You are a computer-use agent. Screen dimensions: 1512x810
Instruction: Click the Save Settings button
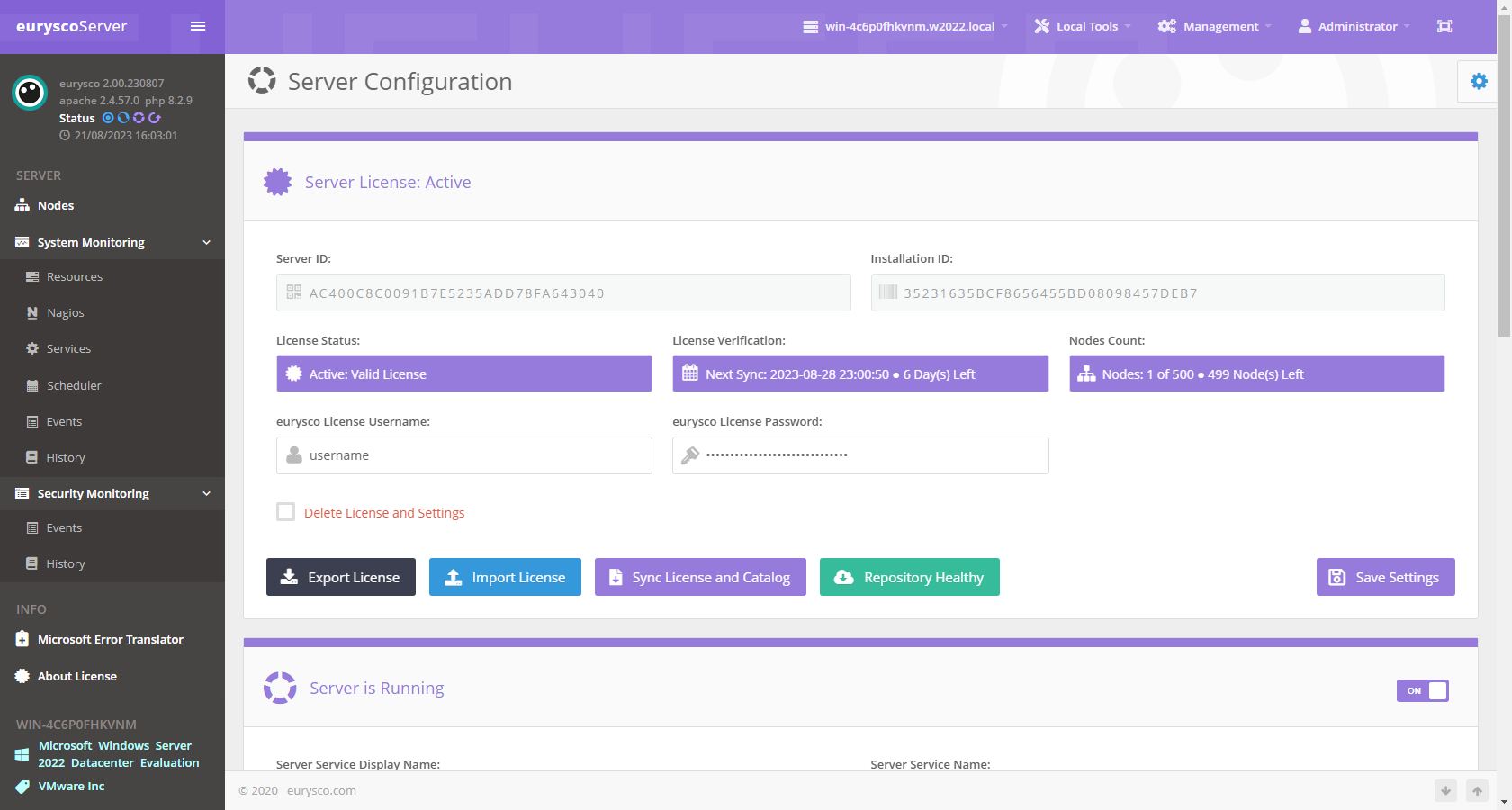click(1386, 577)
